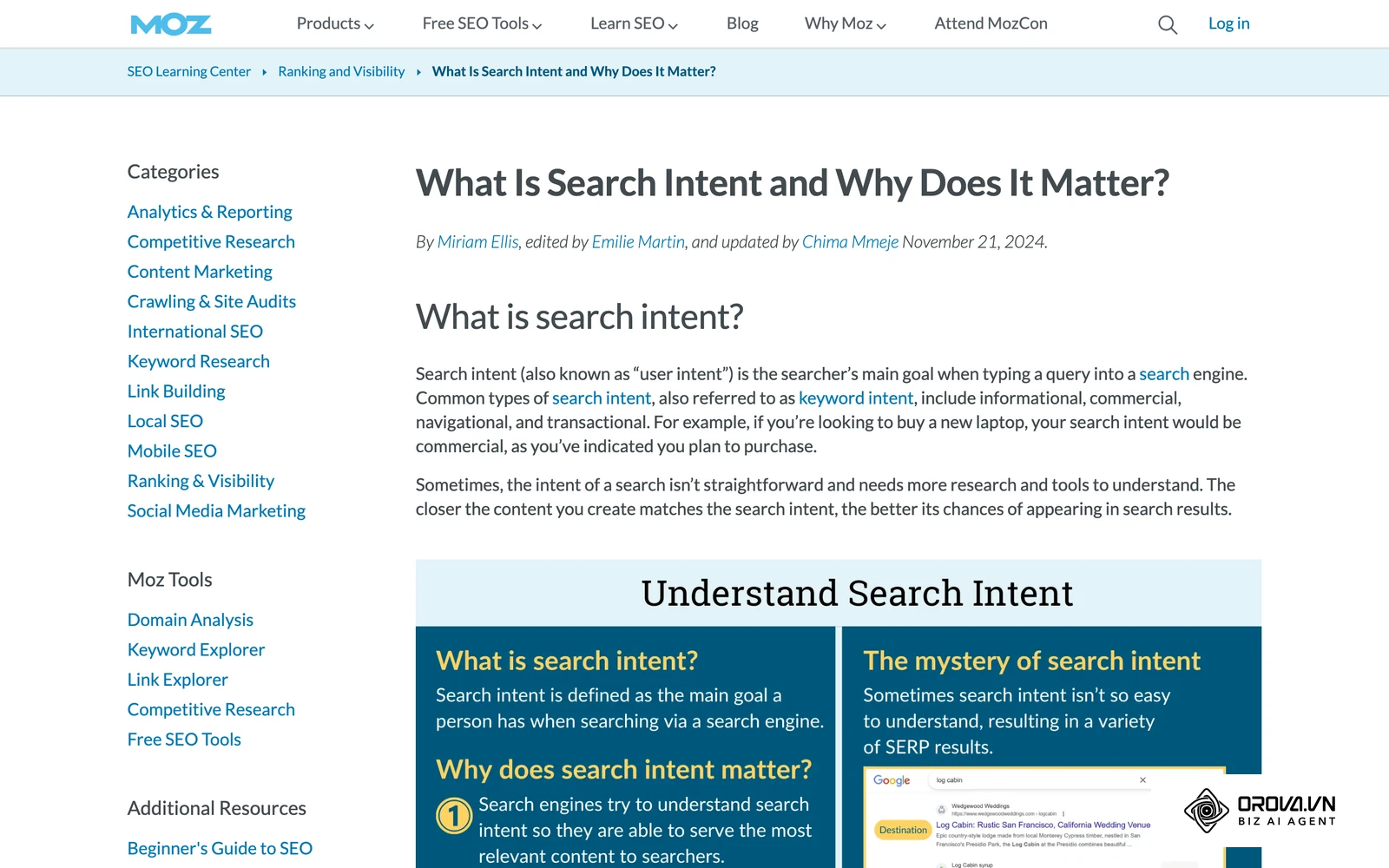Open Competitive Research under Moz Tools
The width and height of the screenshot is (1389, 868).
pyautogui.click(x=211, y=709)
